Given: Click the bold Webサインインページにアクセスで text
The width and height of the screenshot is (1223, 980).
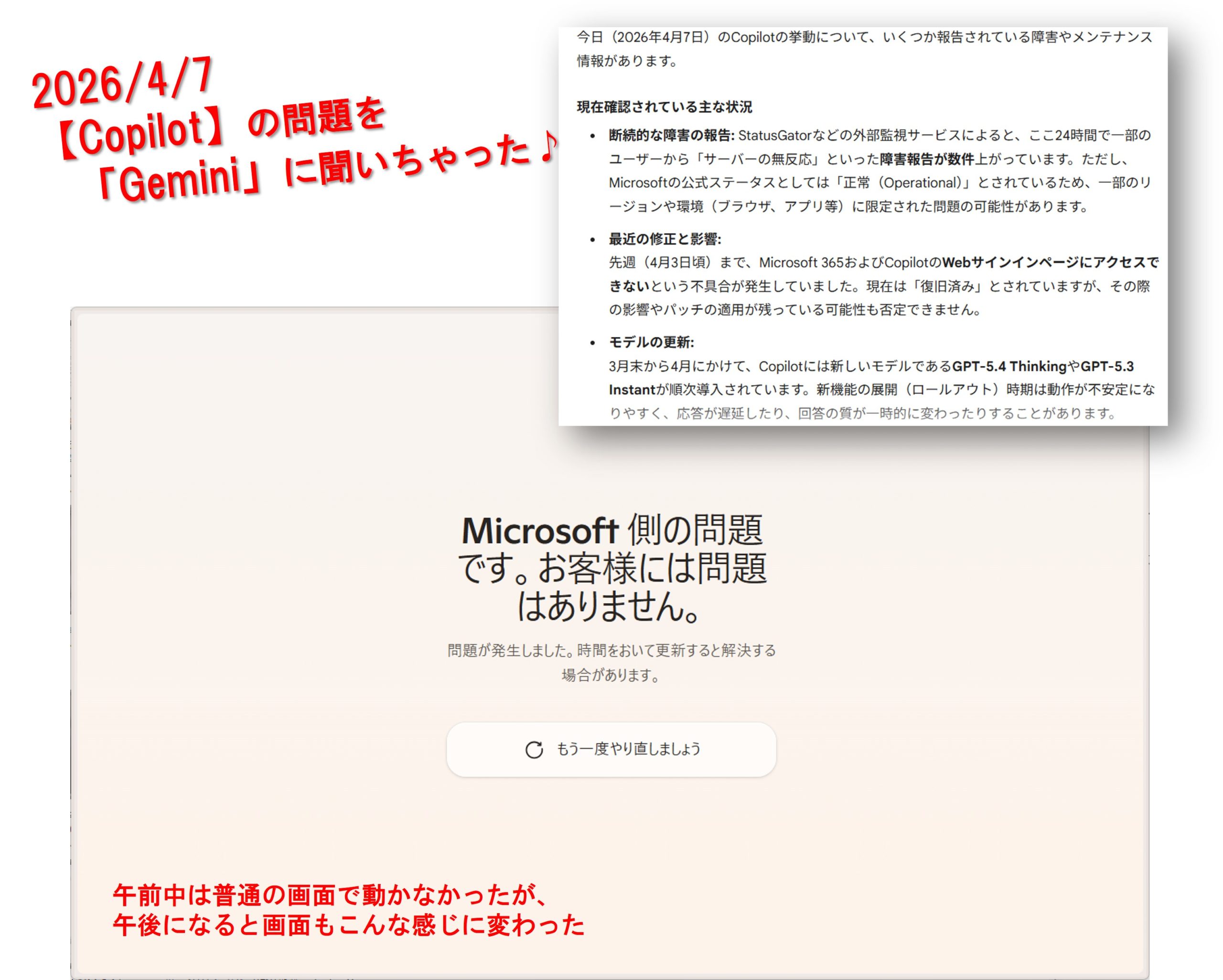Looking at the screenshot, I should pos(1050,263).
